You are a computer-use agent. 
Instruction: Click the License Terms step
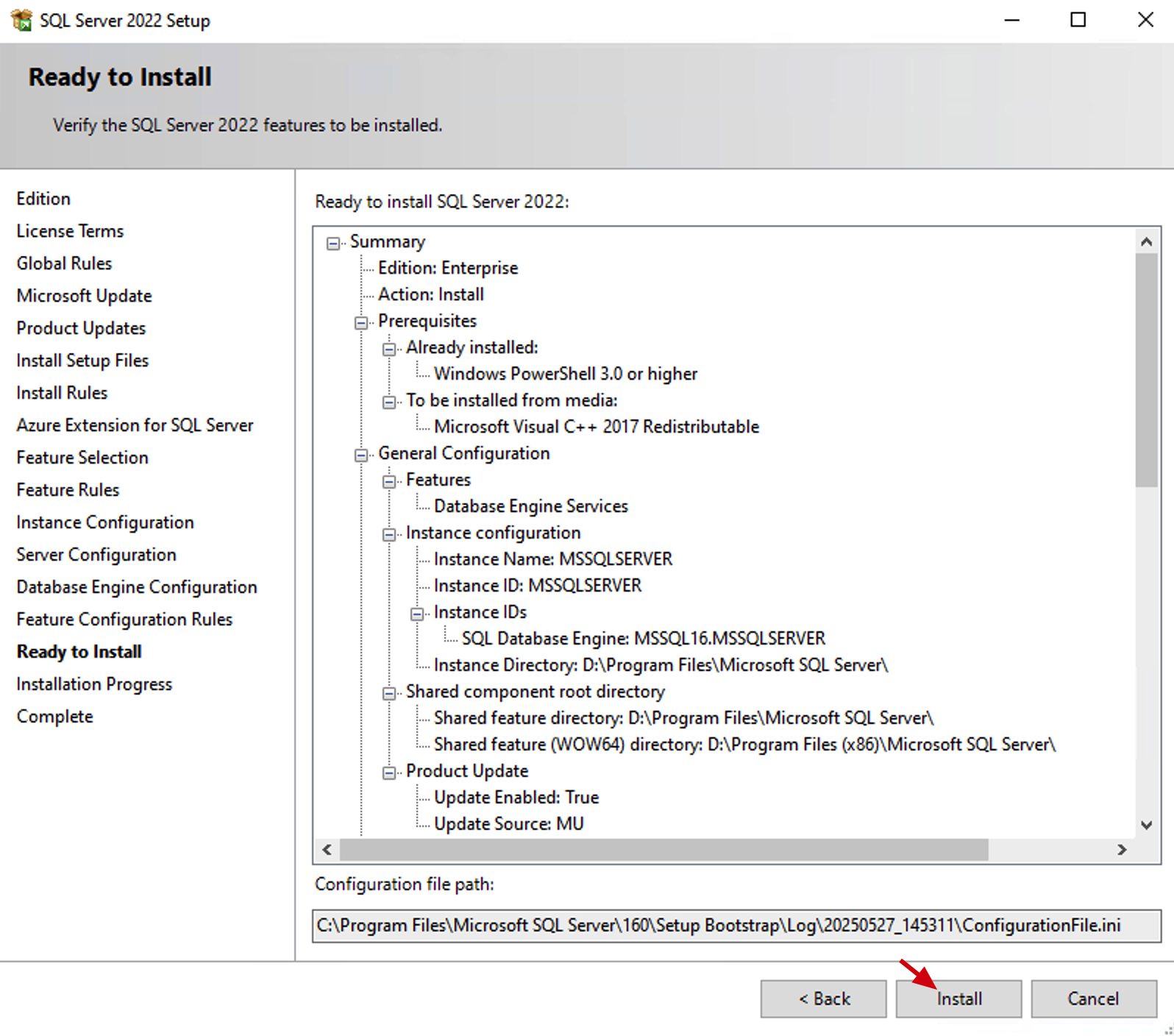(x=70, y=231)
